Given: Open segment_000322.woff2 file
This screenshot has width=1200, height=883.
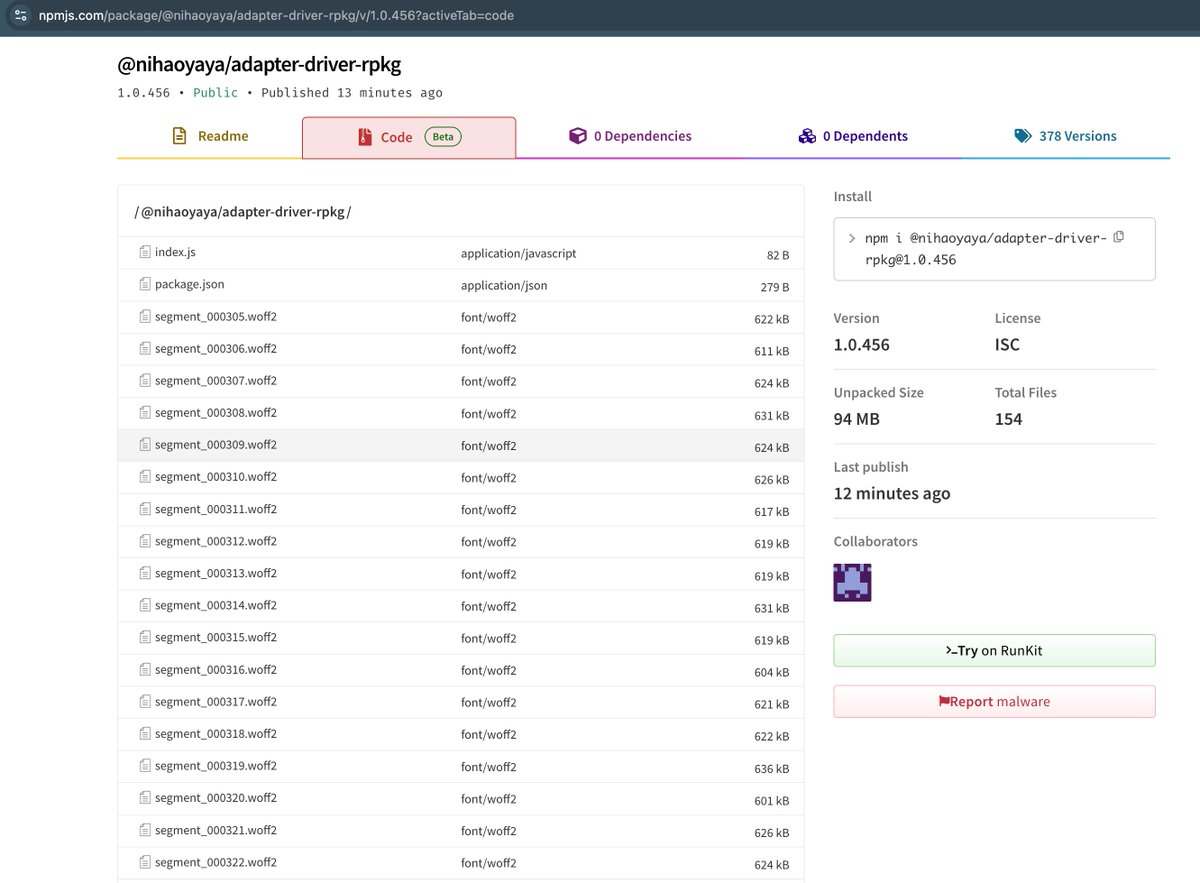Looking at the screenshot, I should (x=216, y=862).
